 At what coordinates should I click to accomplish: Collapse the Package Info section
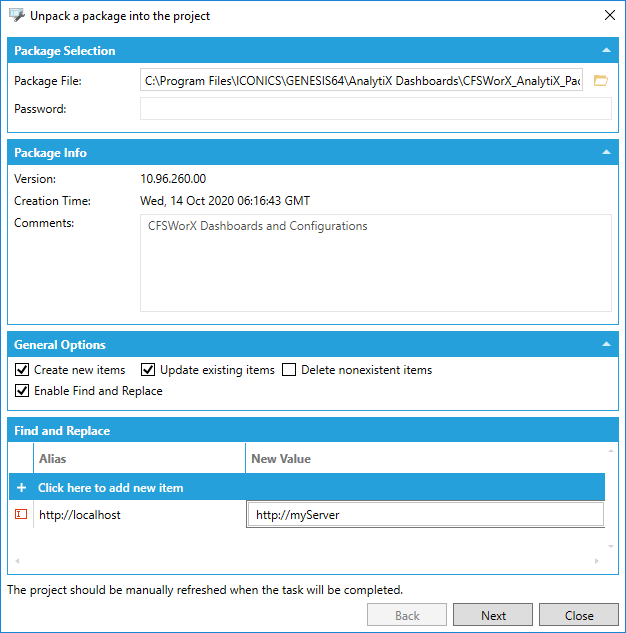tap(606, 153)
